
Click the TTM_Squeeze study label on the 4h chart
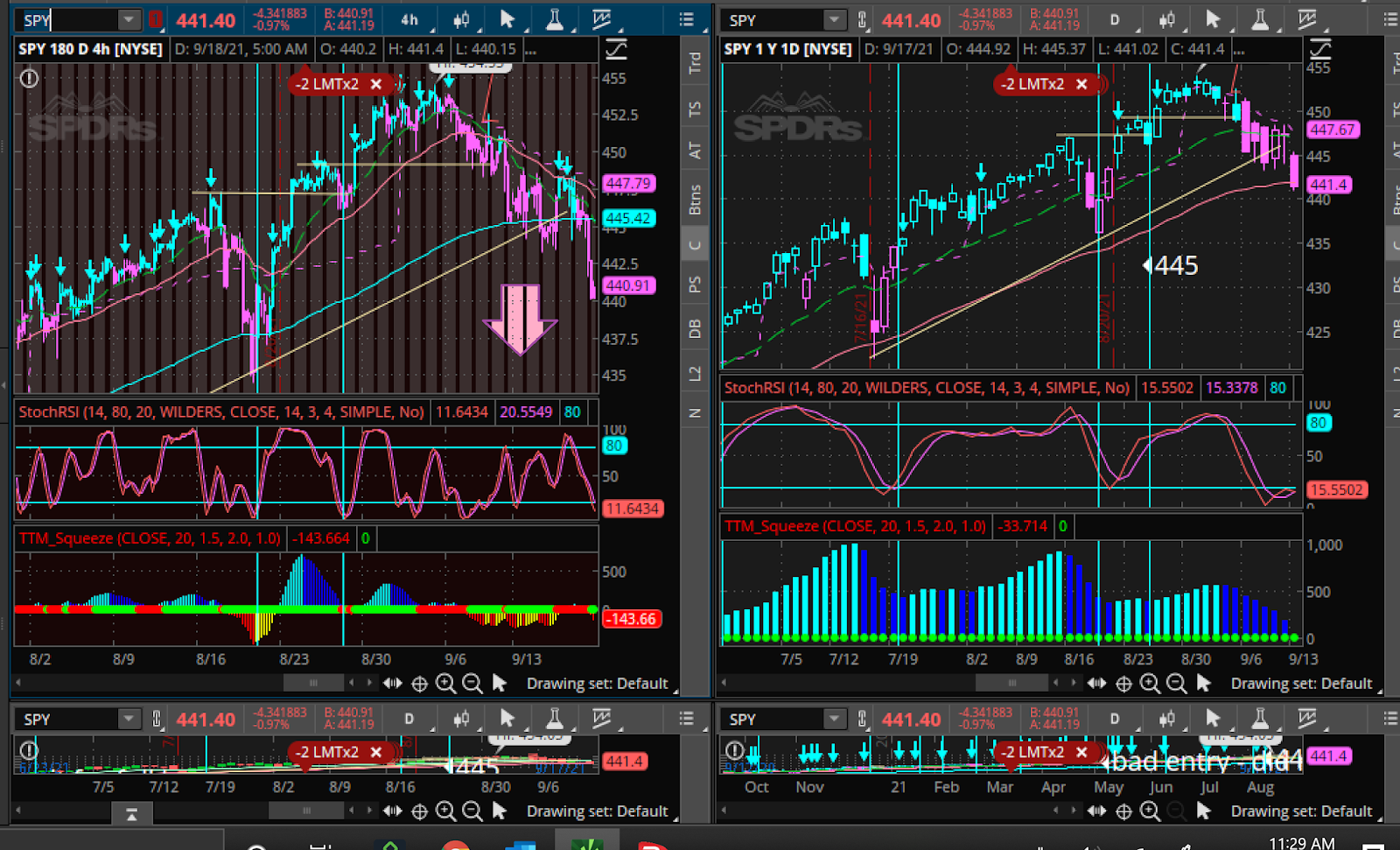(x=150, y=538)
